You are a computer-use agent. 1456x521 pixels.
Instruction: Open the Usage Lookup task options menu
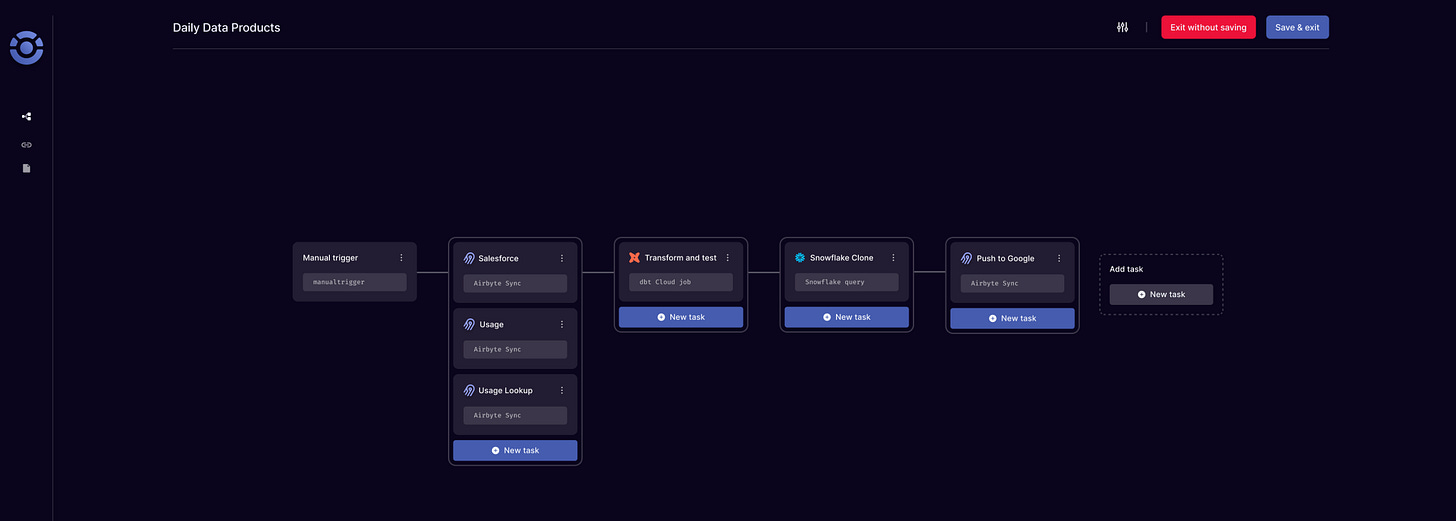pos(562,390)
